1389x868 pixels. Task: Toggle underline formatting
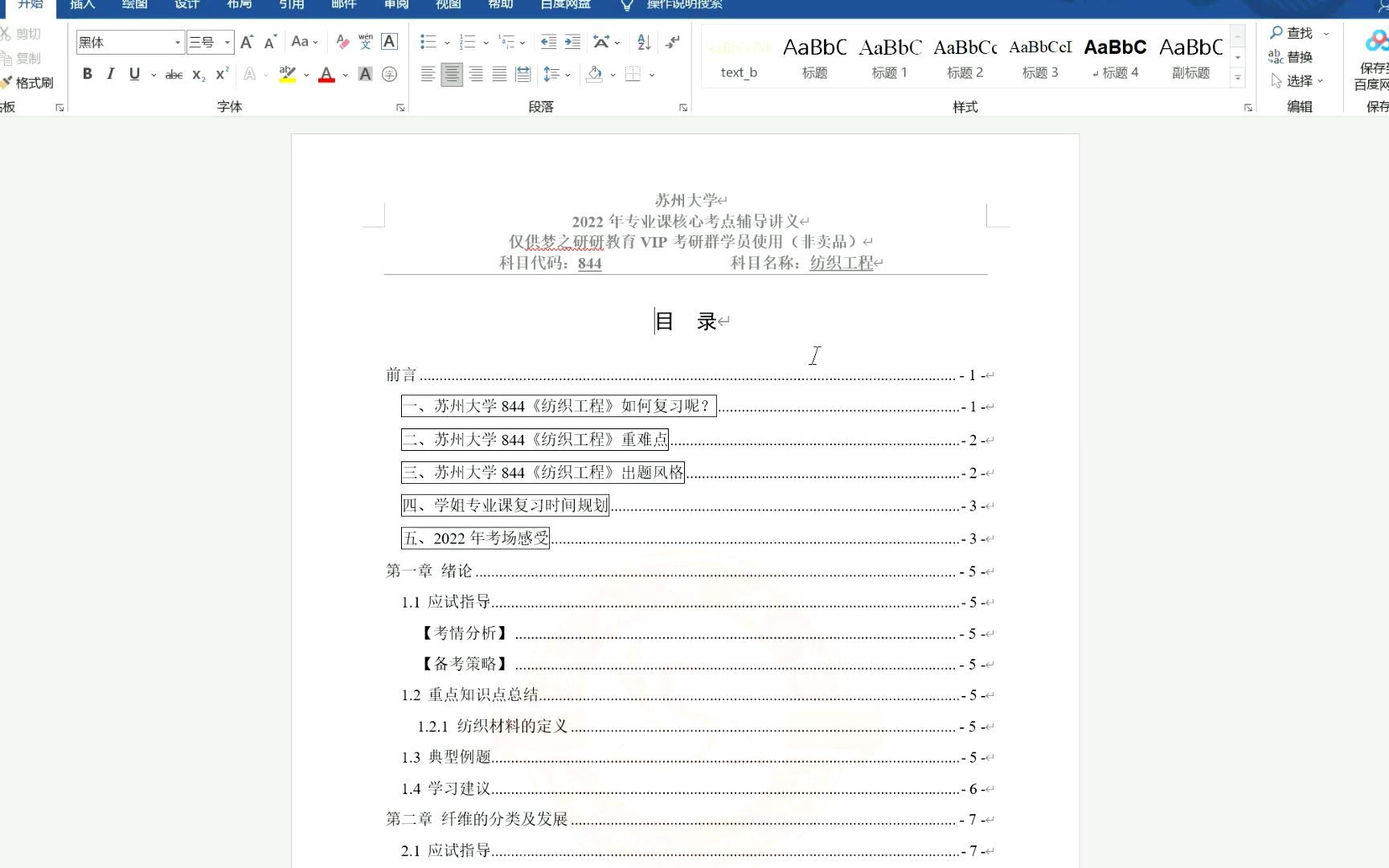(134, 74)
